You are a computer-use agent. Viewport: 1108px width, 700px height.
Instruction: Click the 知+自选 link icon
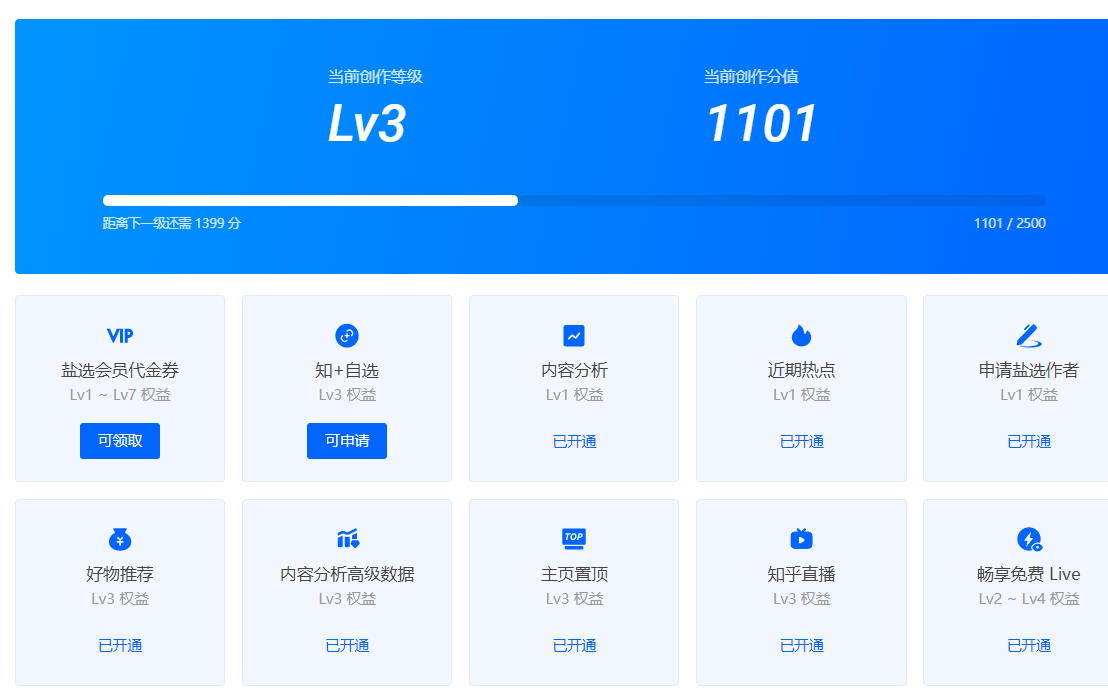coord(347,336)
